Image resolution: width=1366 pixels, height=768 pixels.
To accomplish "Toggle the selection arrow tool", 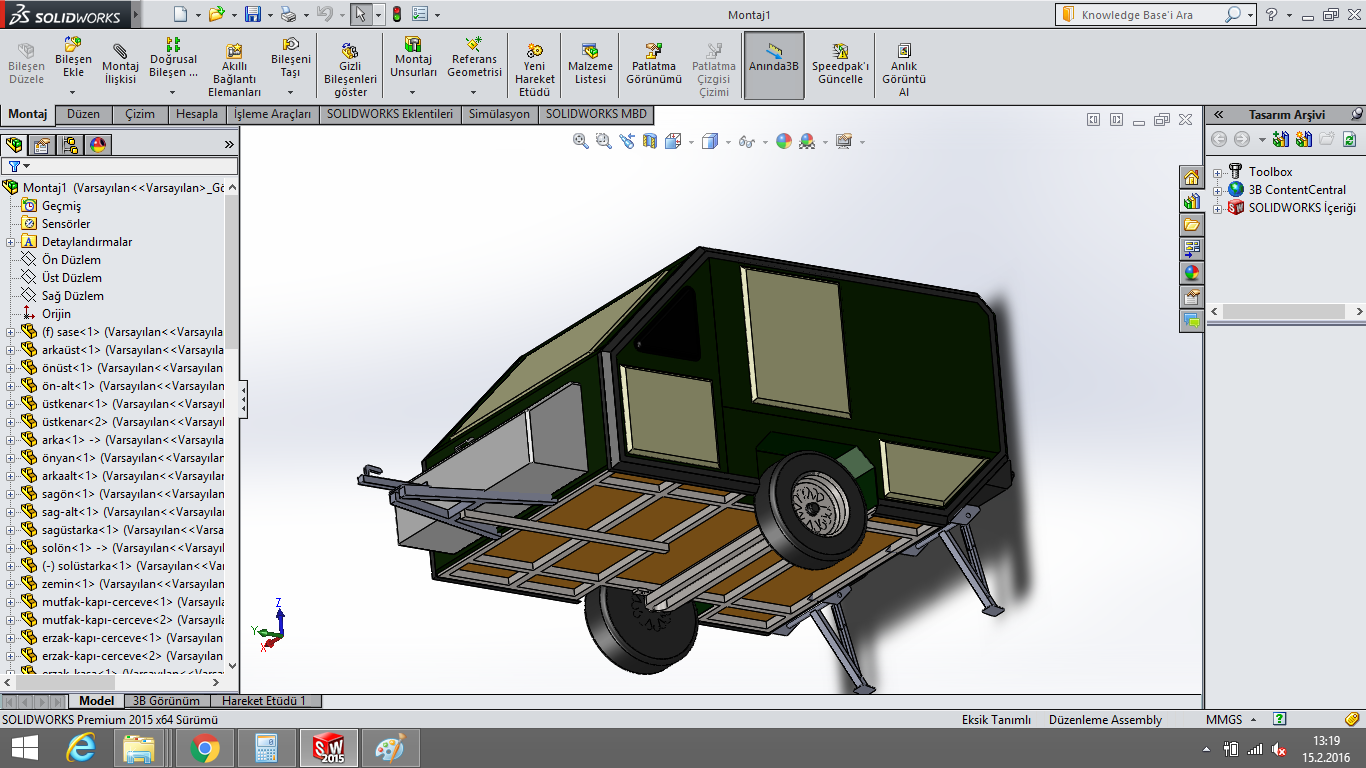I will tap(360, 15).
